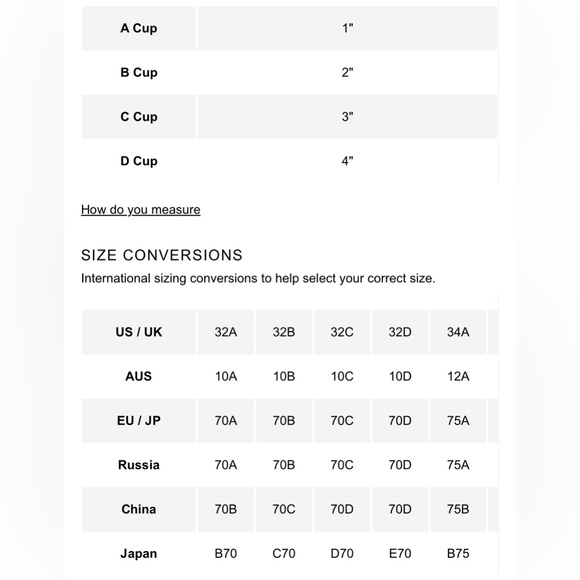
Task: Click the SIZE CONVERSIONS heading
Action: pos(162,255)
